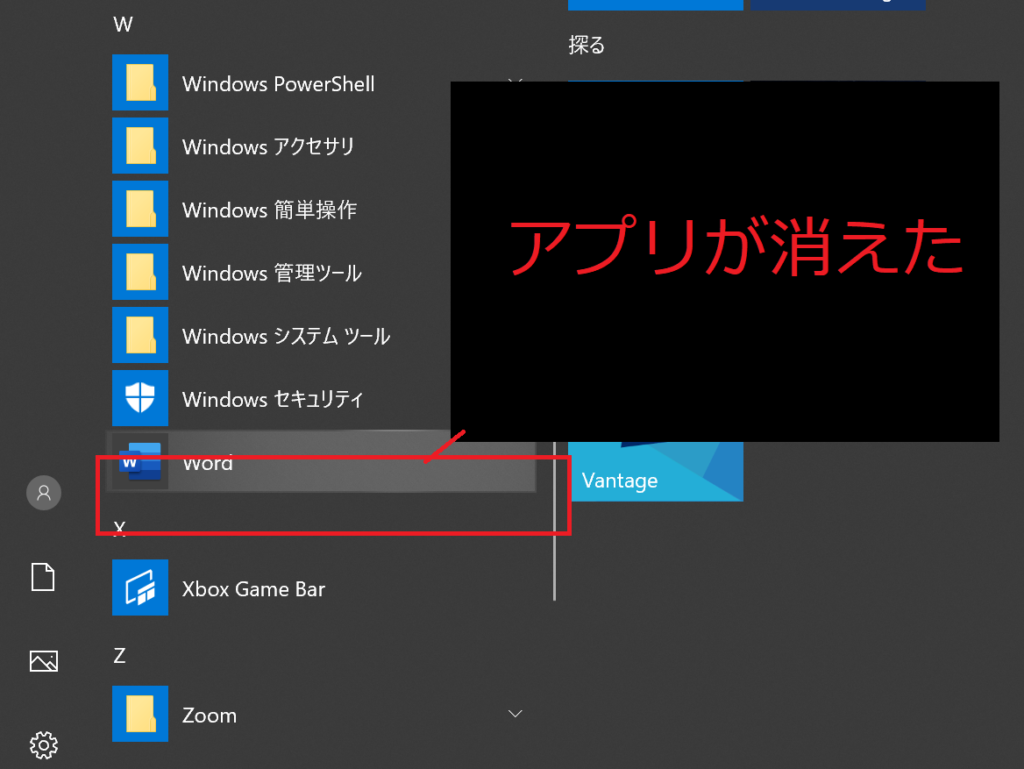The image size is (1024, 769).
Task: Click the Windows アクセサリ folder icon
Action: [x=140, y=146]
